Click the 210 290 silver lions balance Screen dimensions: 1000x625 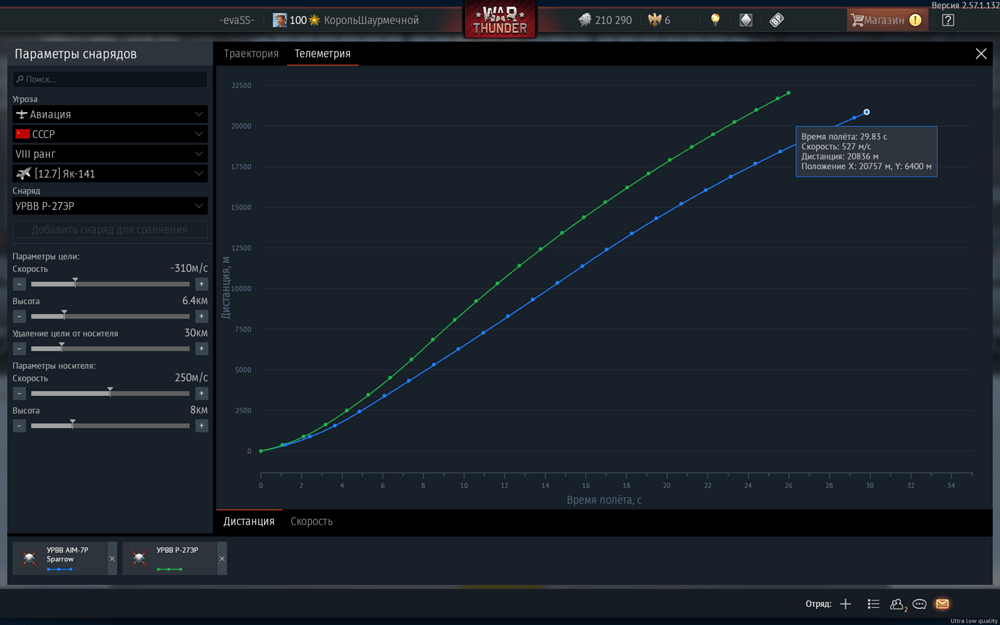coord(613,20)
